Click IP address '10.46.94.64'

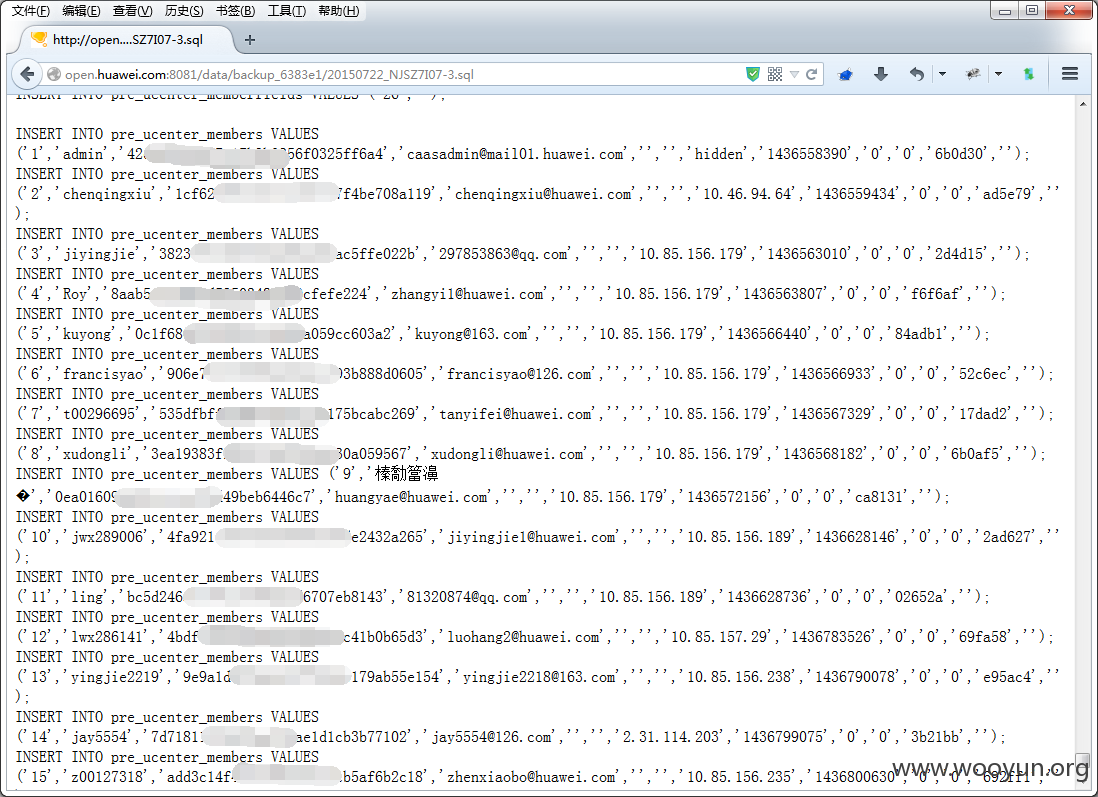[x=747, y=194]
